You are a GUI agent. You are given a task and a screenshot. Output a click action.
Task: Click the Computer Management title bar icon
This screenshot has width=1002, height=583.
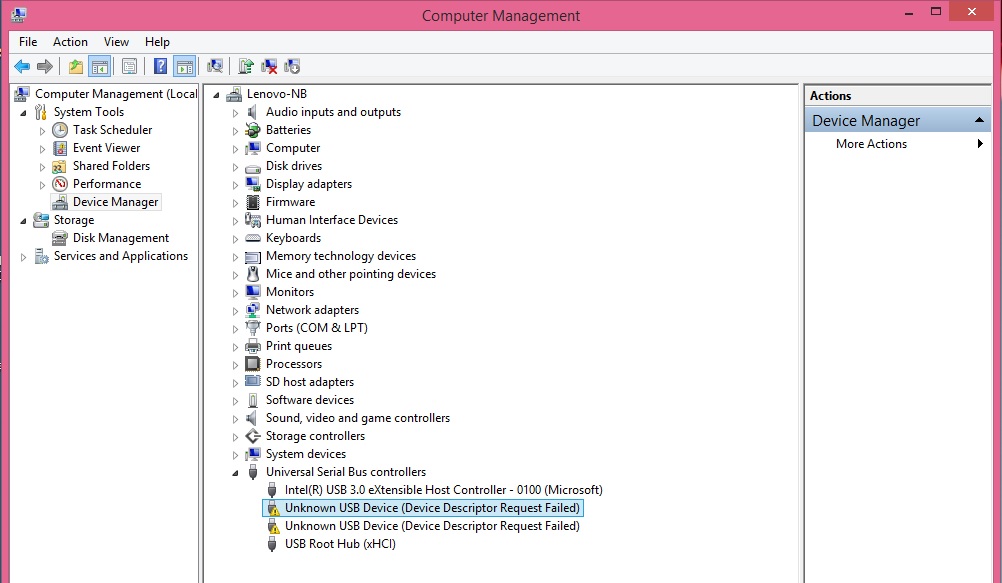(19, 14)
